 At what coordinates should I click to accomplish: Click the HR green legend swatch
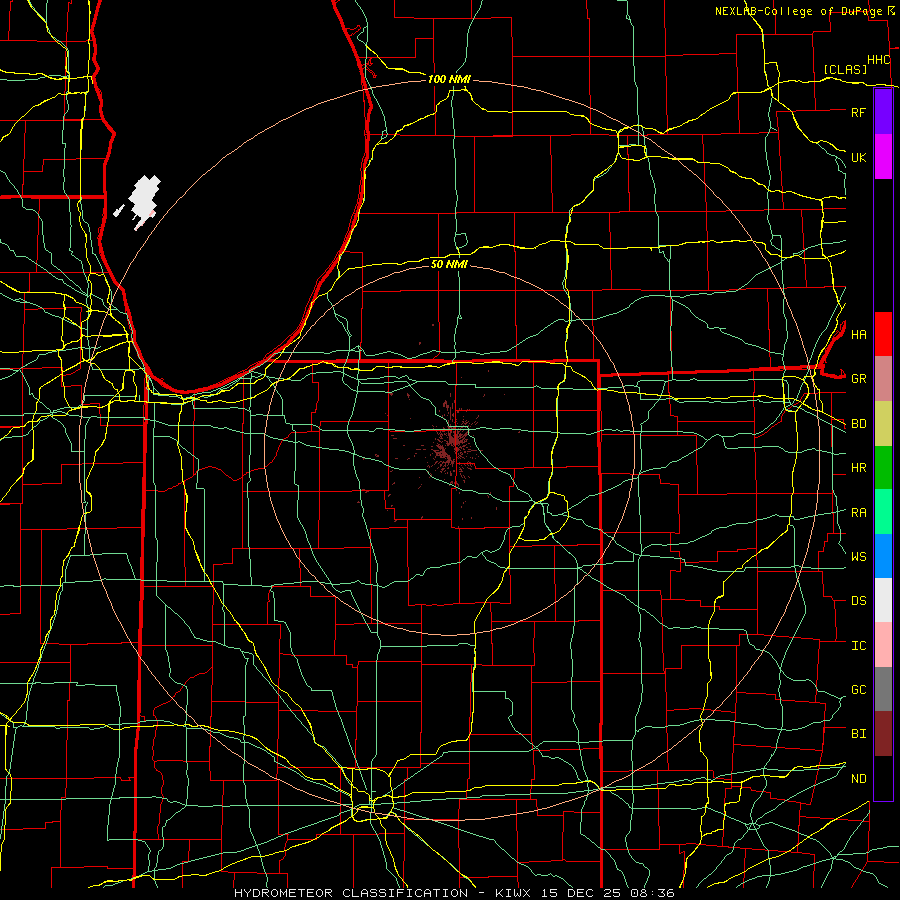tap(883, 468)
